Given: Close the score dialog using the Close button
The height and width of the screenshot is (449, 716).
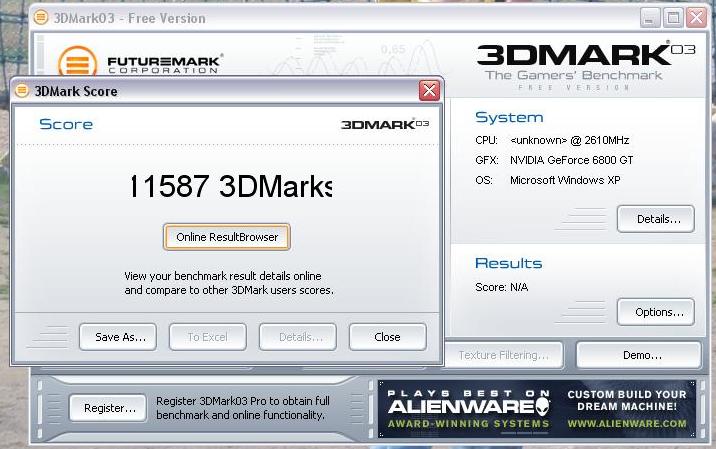Looking at the screenshot, I should tap(388, 337).
